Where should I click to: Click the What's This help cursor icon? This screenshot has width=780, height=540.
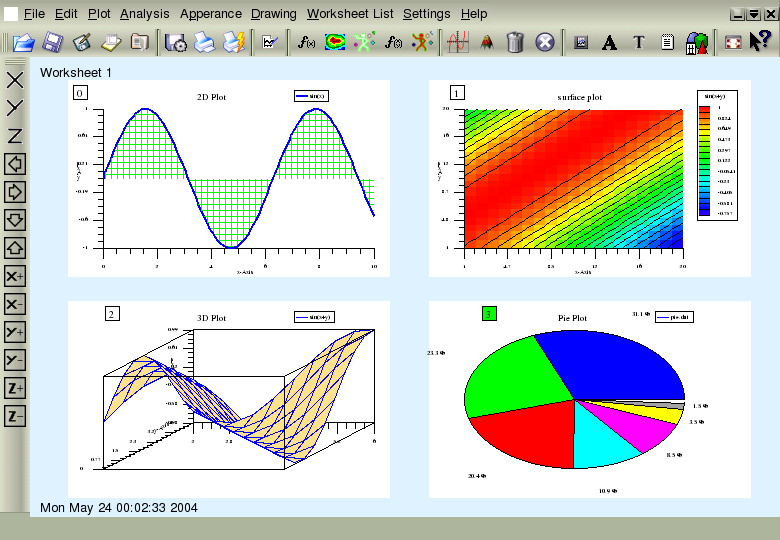pos(760,42)
